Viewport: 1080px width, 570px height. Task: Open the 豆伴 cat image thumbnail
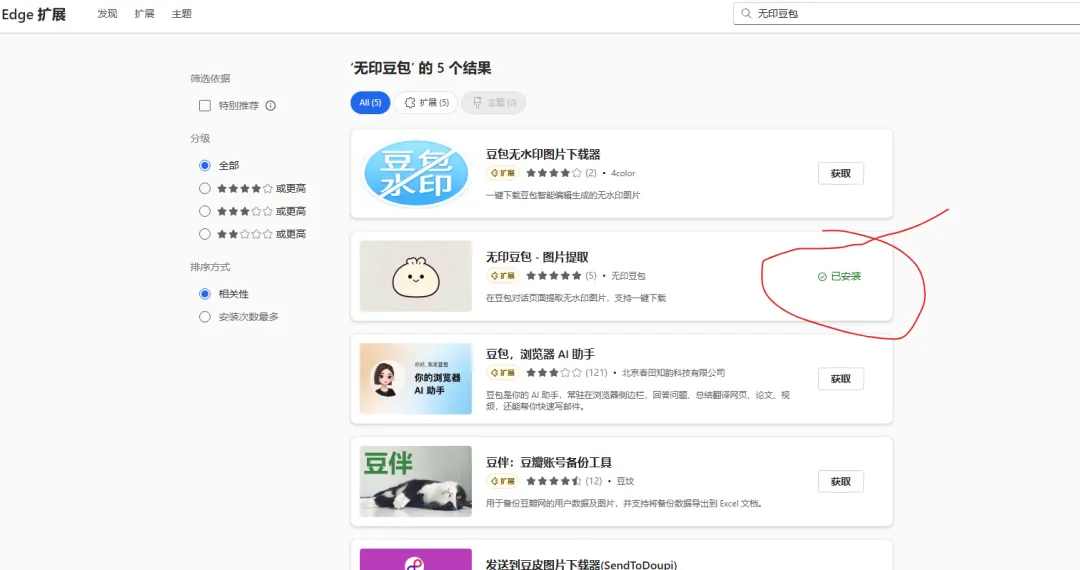415,481
